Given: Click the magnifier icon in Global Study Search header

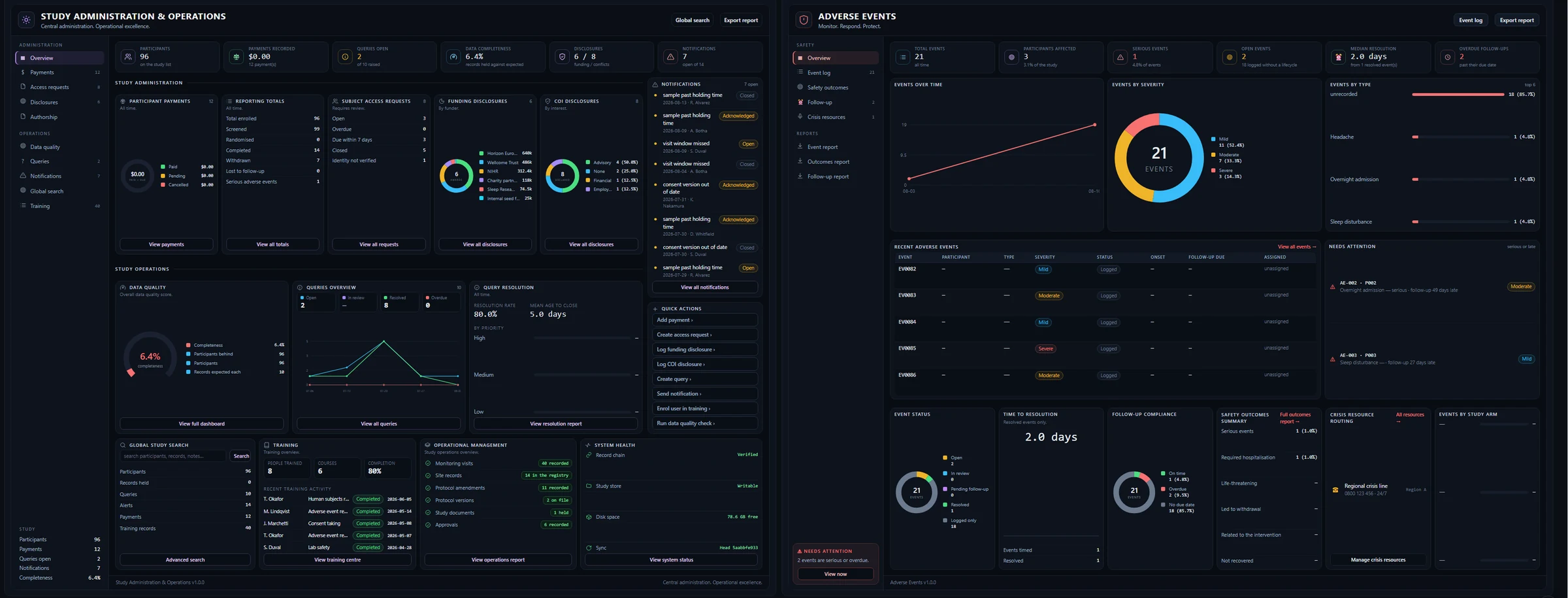Looking at the screenshot, I should [123, 445].
